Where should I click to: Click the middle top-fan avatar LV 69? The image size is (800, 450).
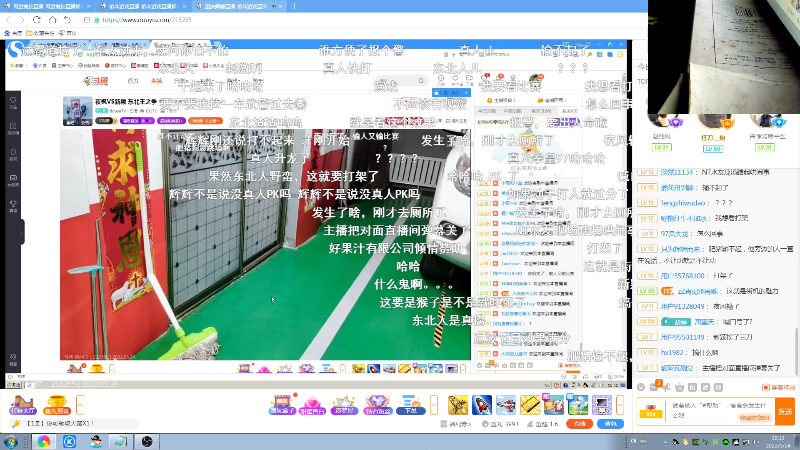pyautogui.click(x=714, y=122)
